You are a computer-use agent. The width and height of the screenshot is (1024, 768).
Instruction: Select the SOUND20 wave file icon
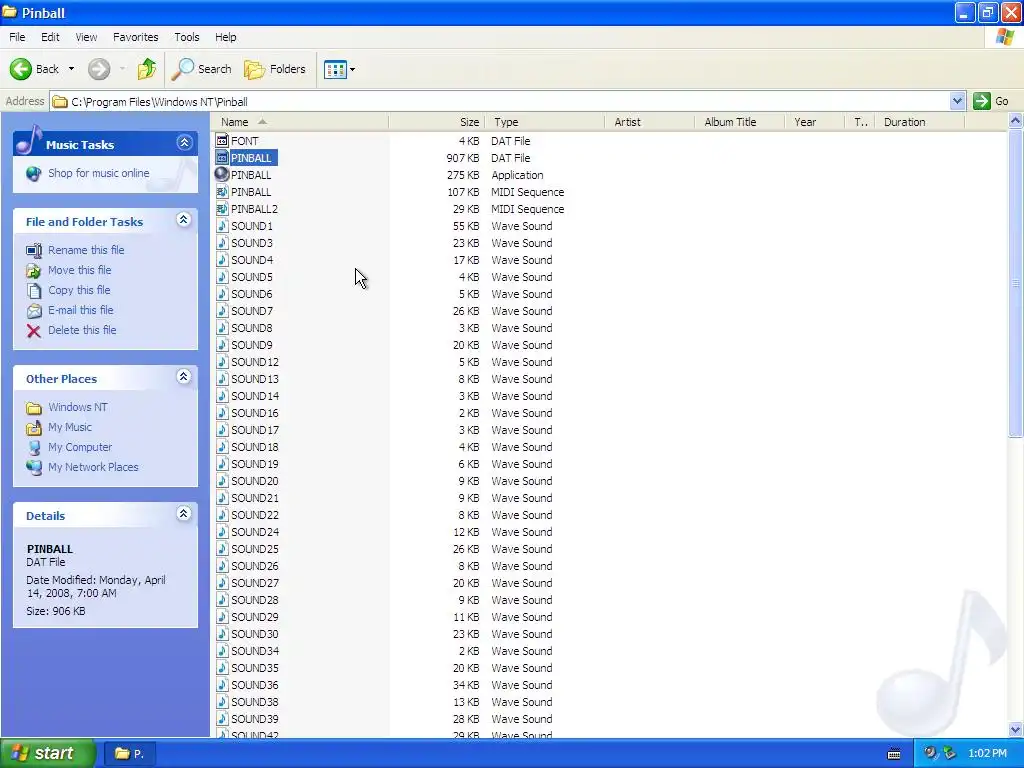pyautogui.click(x=222, y=480)
